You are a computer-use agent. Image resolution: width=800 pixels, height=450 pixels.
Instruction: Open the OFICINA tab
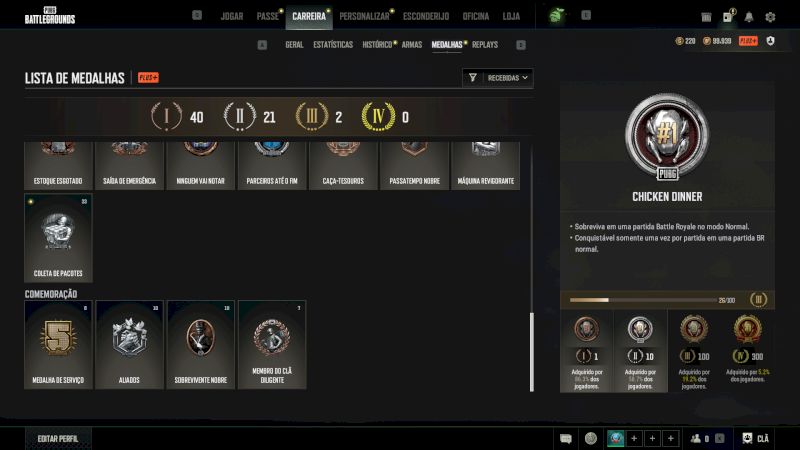(476, 16)
